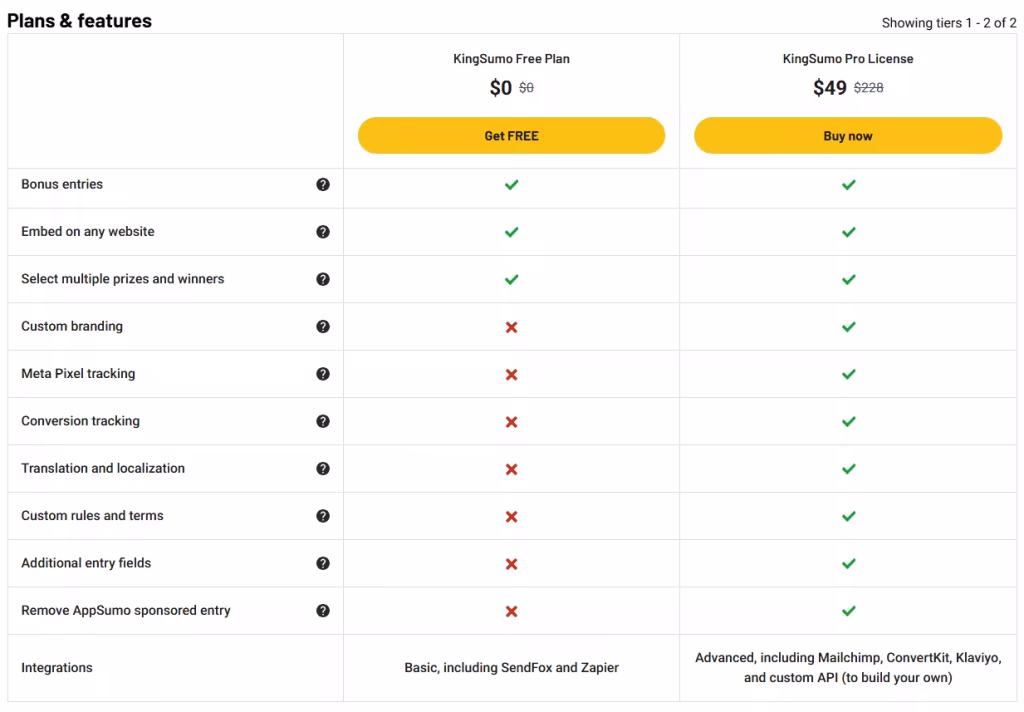Click the Get FREE button
This screenshot has height=712, width=1024.
511,135
